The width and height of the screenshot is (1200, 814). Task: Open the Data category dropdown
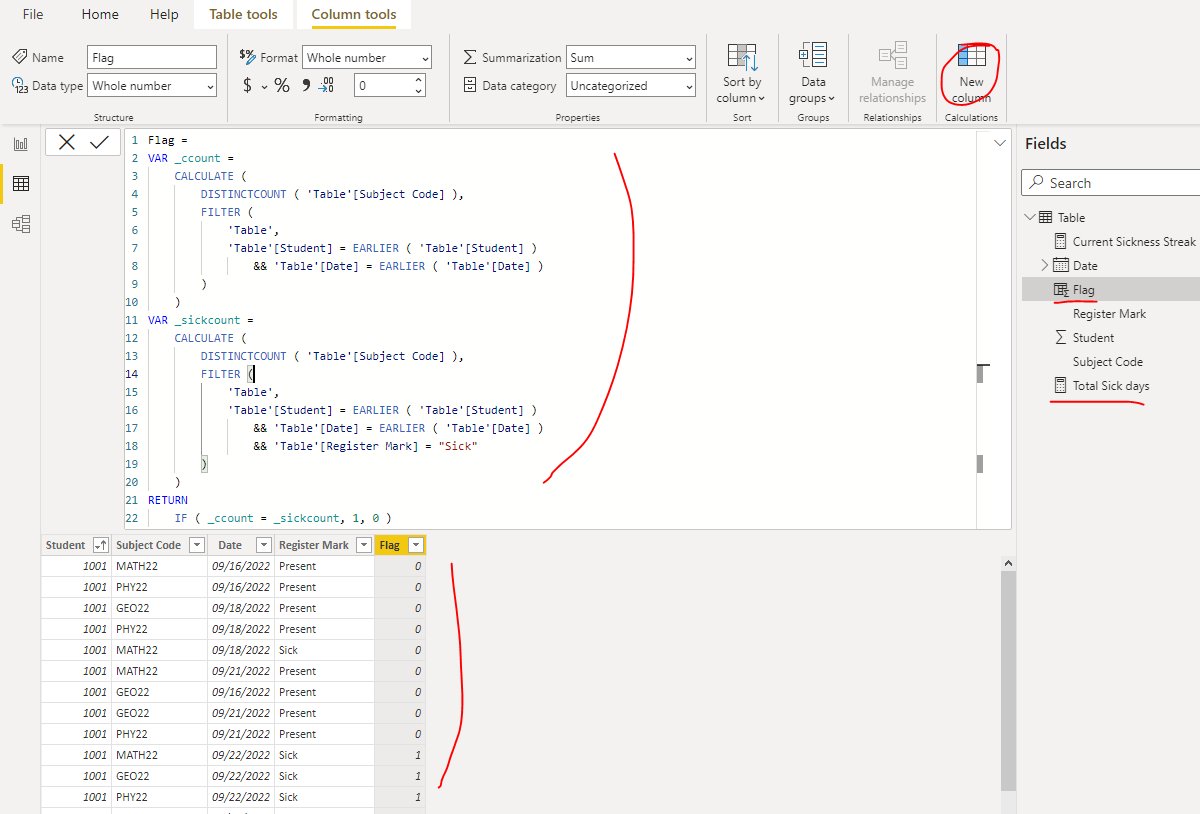pos(631,86)
